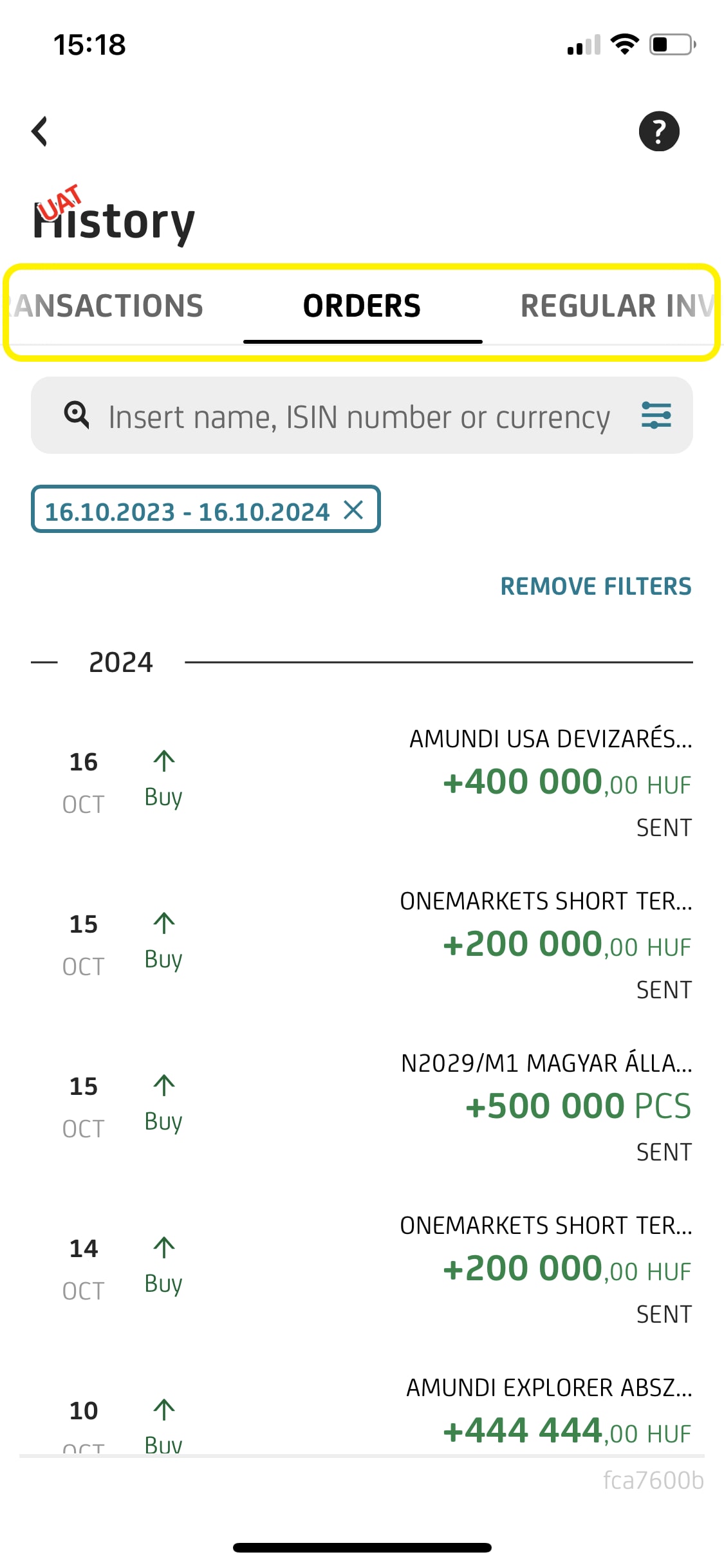The image size is (724, 1568).
Task: Tap the Wi-Fi status icon
Action: pyautogui.click(x=624, y=44)
